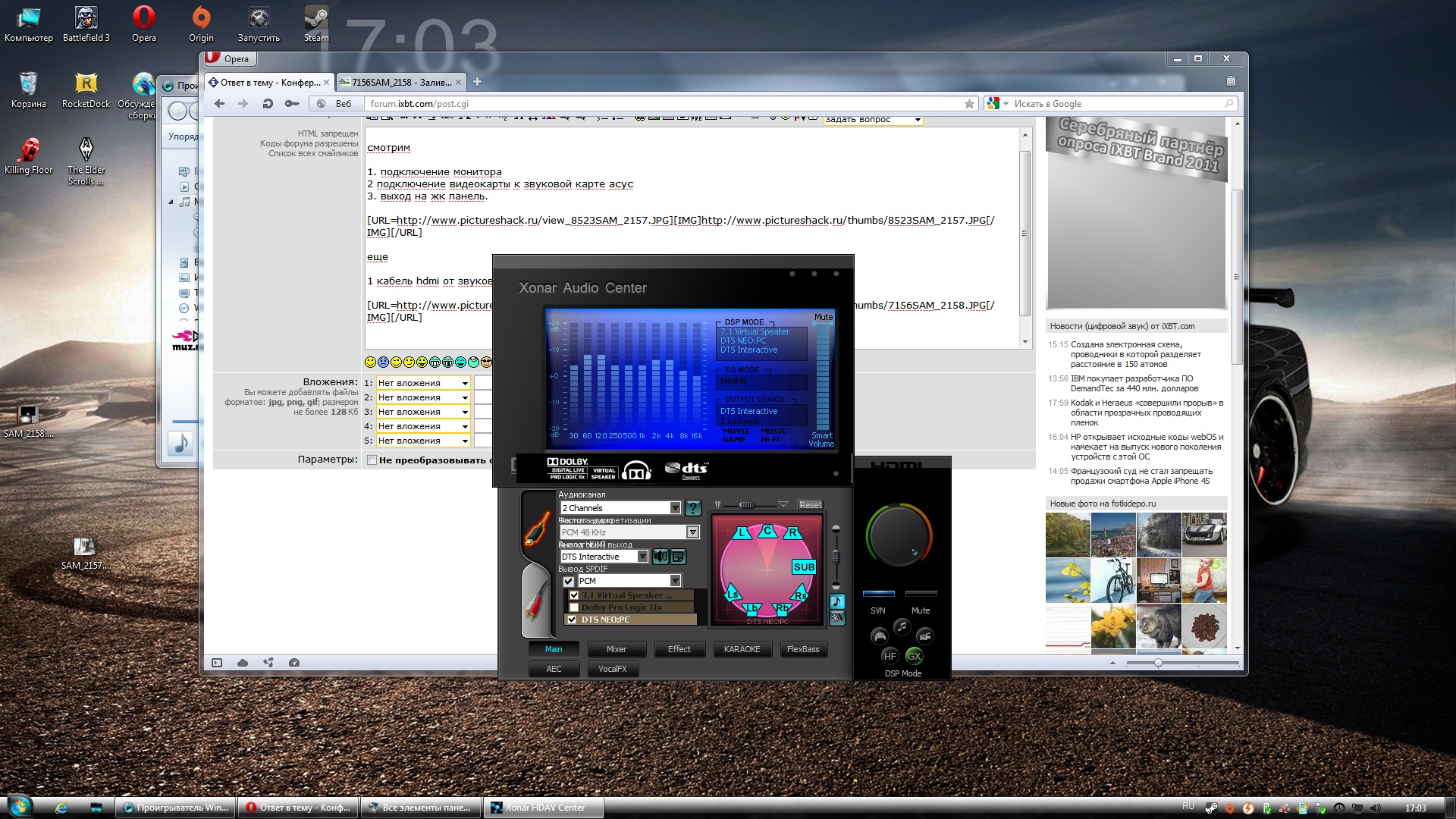Open the HDMI output settings note icon

pos(678,557)
